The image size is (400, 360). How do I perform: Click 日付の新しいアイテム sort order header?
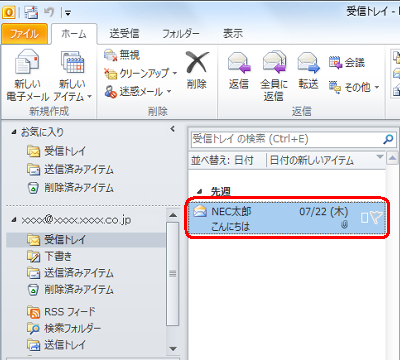coord(311,161)
